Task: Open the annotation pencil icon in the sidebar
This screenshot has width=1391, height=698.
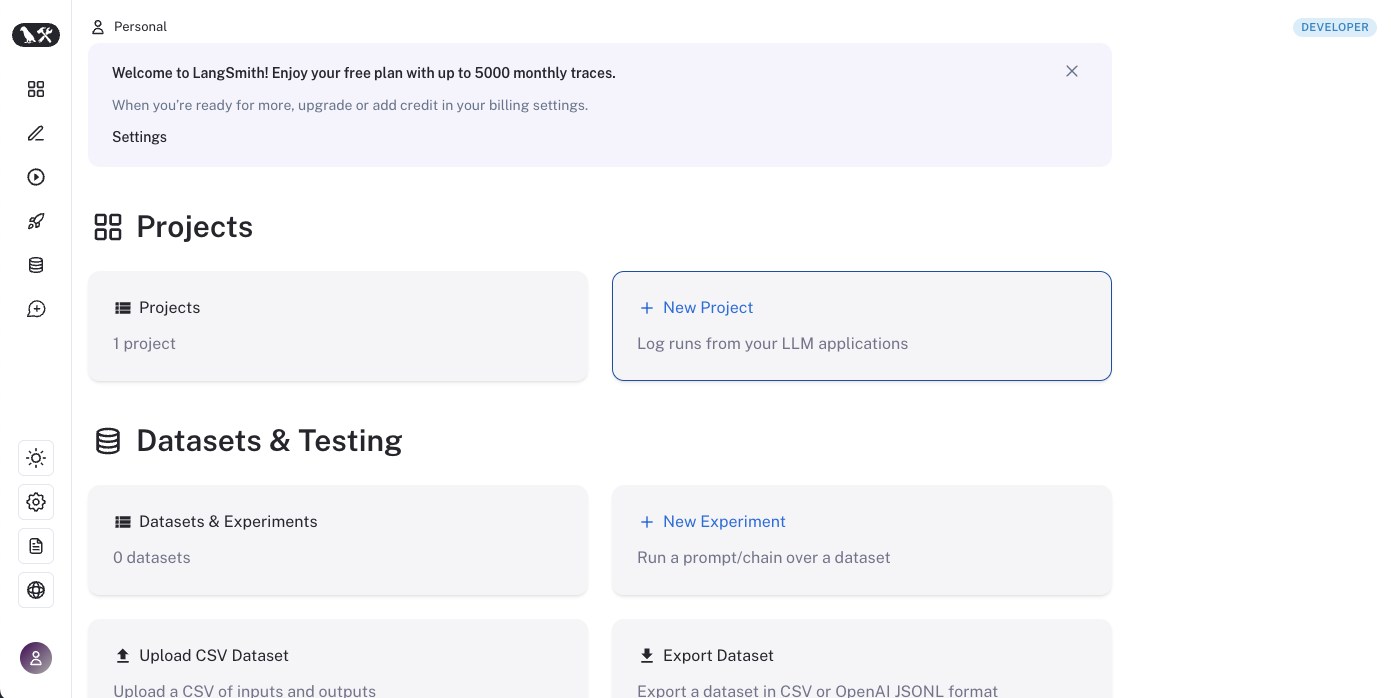Action: [x=36, y=133]
